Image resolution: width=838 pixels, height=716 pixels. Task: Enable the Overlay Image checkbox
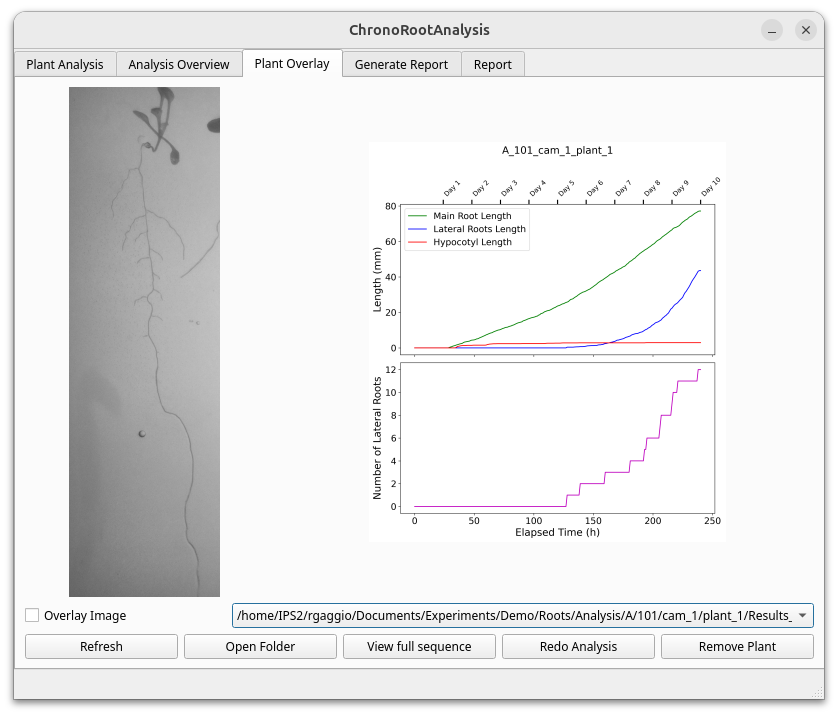33,616
